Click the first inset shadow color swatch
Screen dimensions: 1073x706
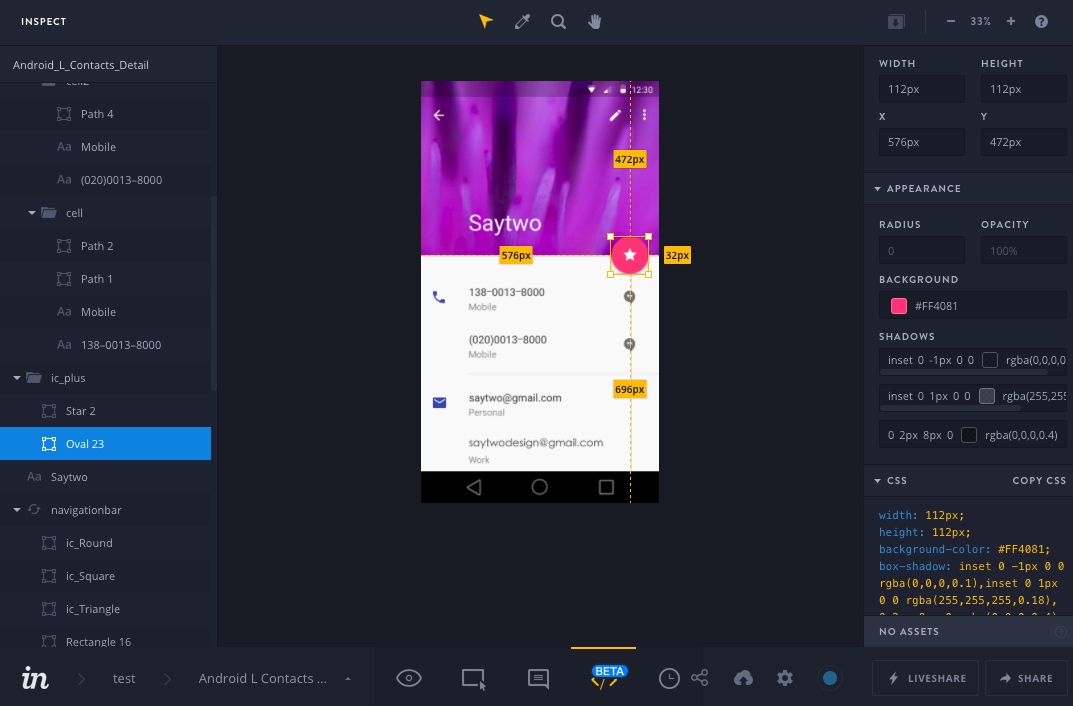click(x=990, y=360)
